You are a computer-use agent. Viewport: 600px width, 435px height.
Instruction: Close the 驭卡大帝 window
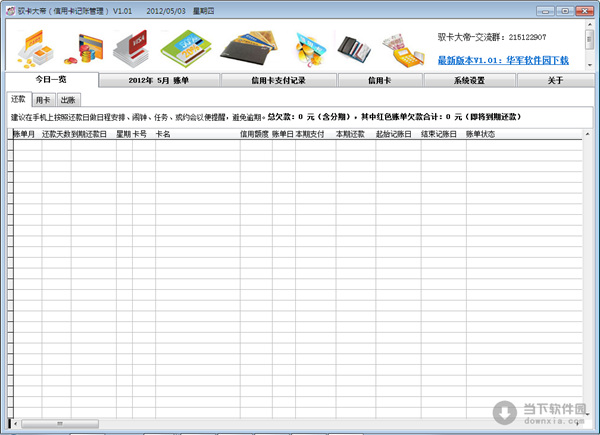point(584,11)
